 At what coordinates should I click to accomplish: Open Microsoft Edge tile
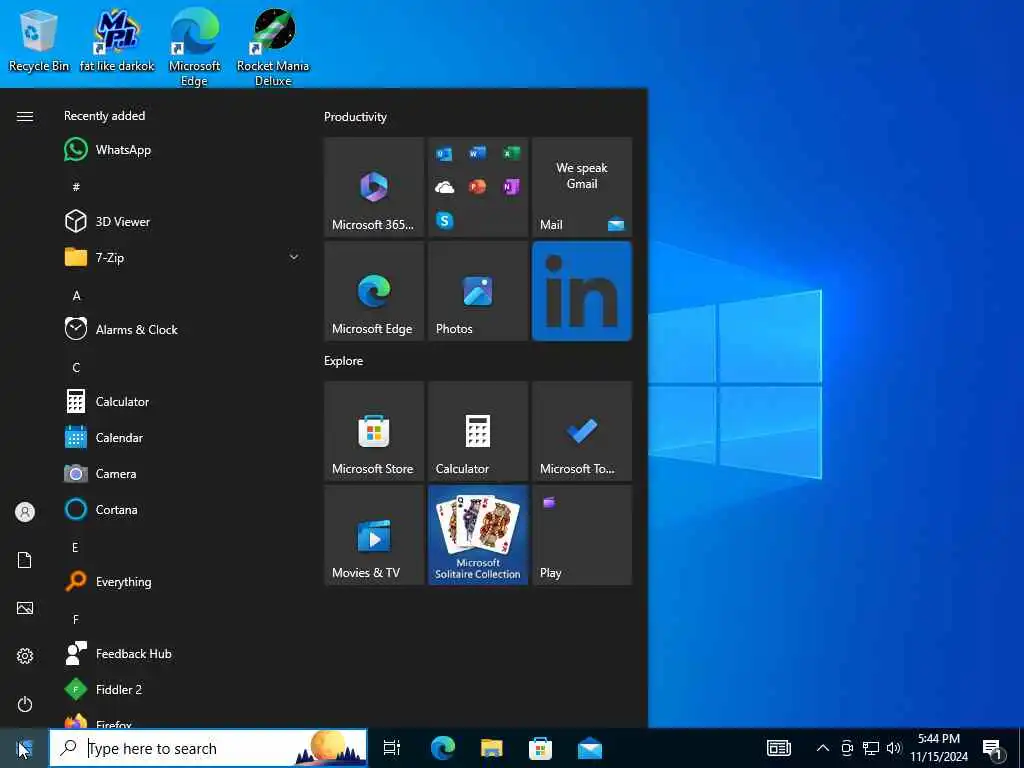[x=374, y=291]
